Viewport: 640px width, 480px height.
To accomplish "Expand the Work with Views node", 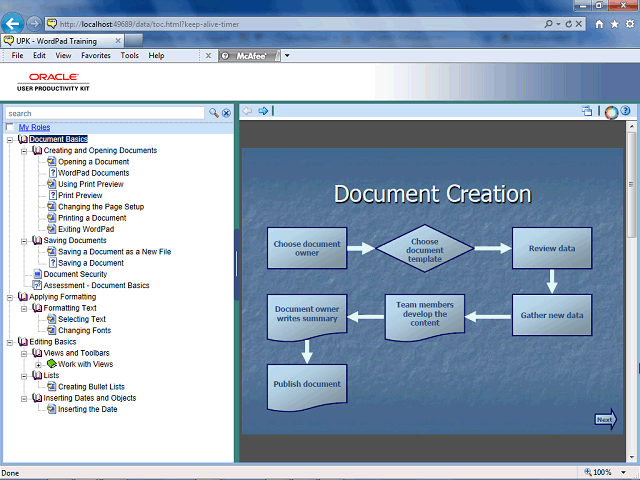I will 38,365.
